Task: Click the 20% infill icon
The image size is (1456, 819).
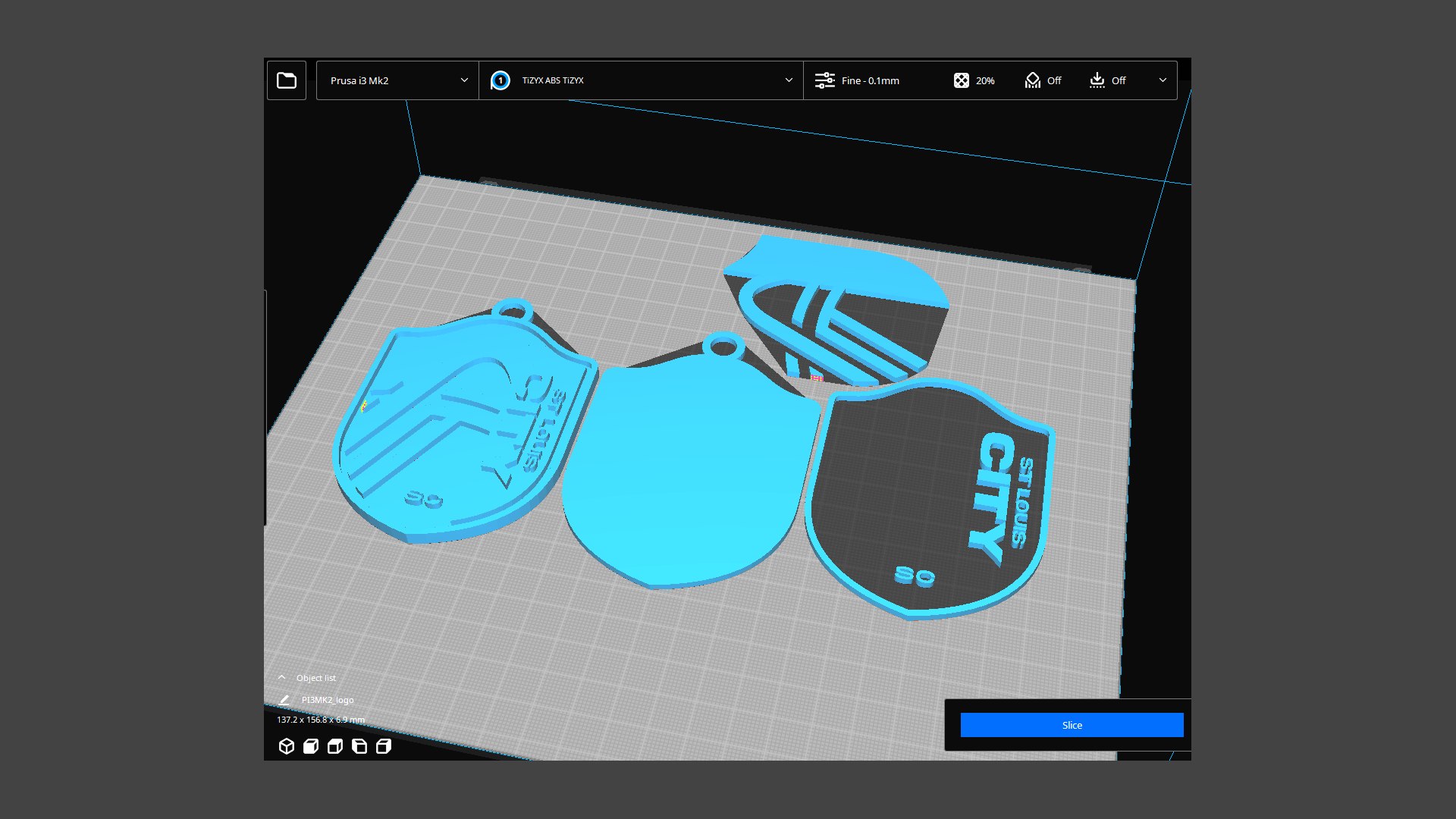Action: click(x=961, y=80)
